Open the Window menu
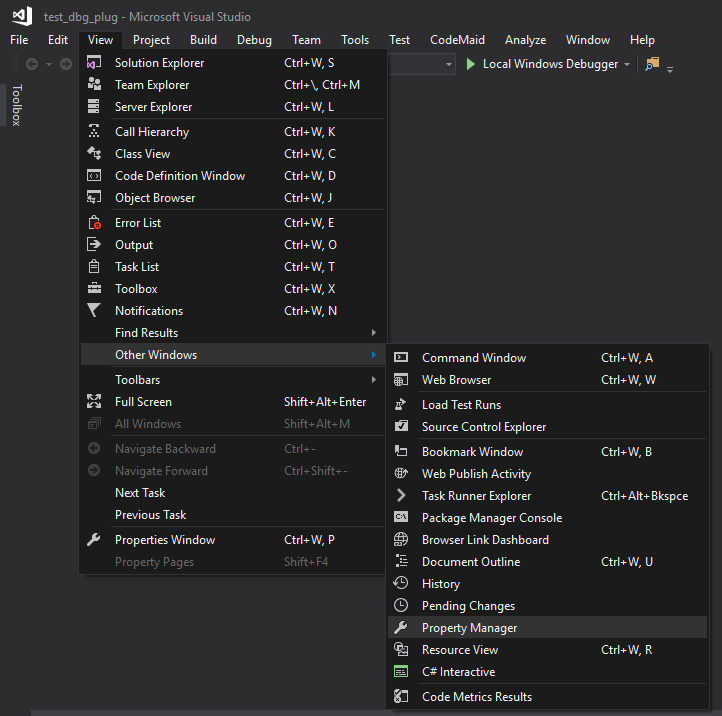 point(588,40)
